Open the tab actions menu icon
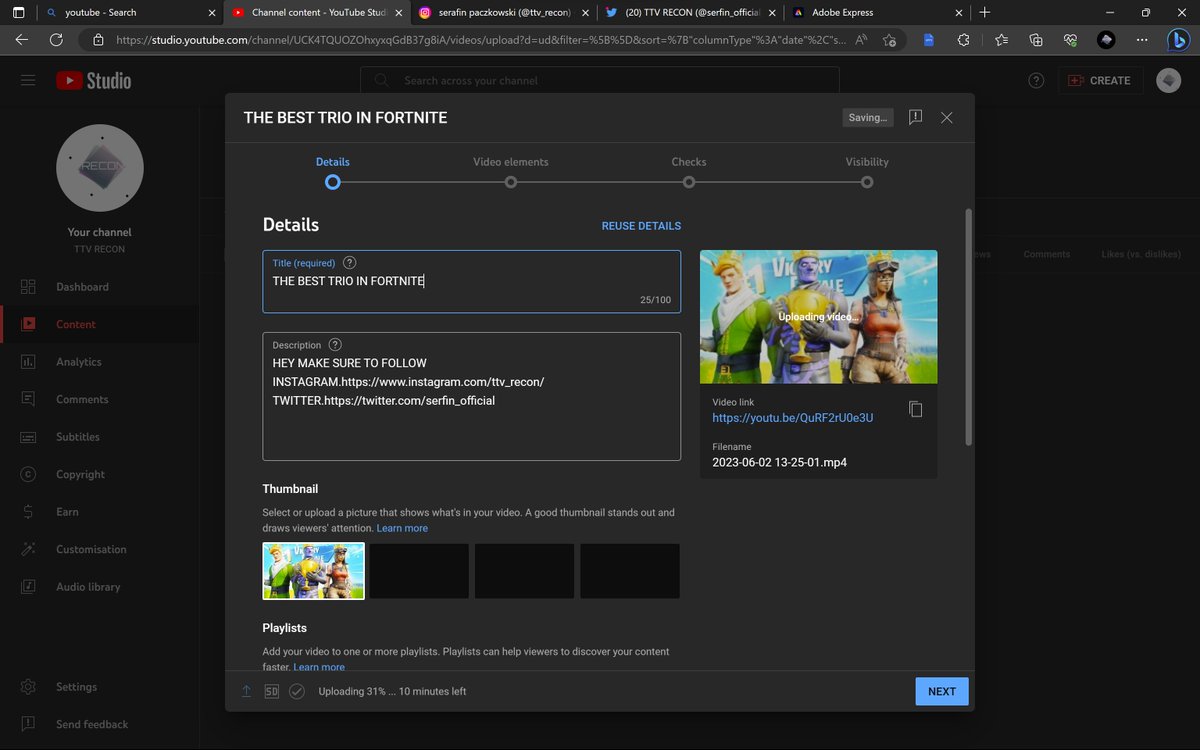Viewport: 1200px width, 750px height. pyautogui.click(x=18, y=12)
